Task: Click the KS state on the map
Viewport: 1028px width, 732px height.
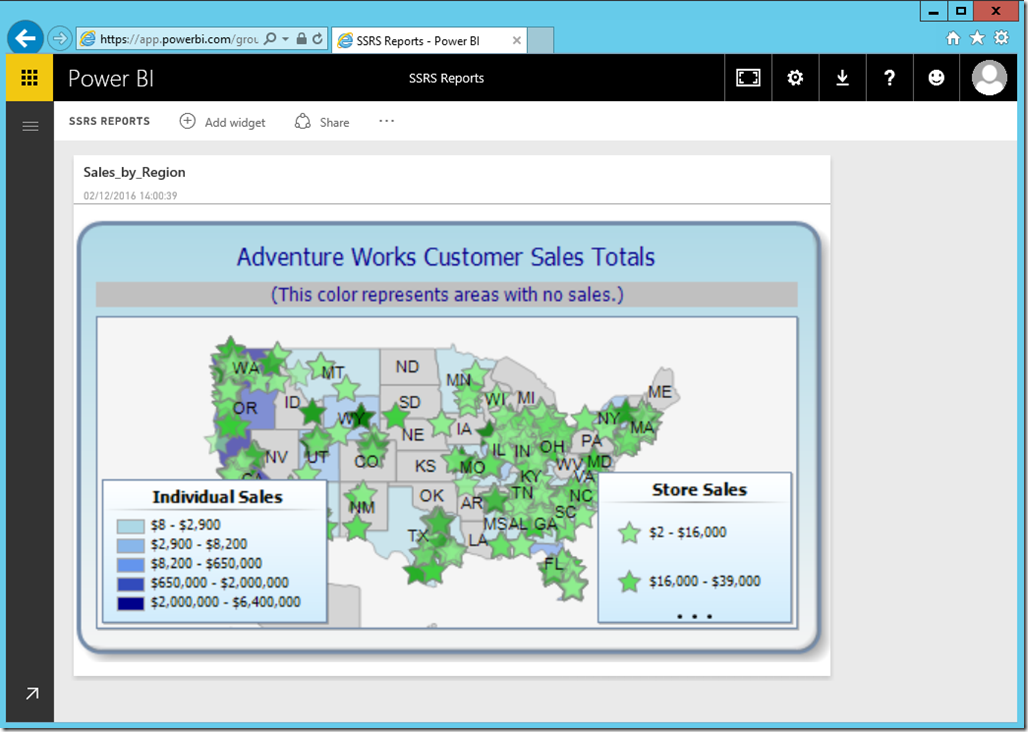Action: click(x=425, y=466)
